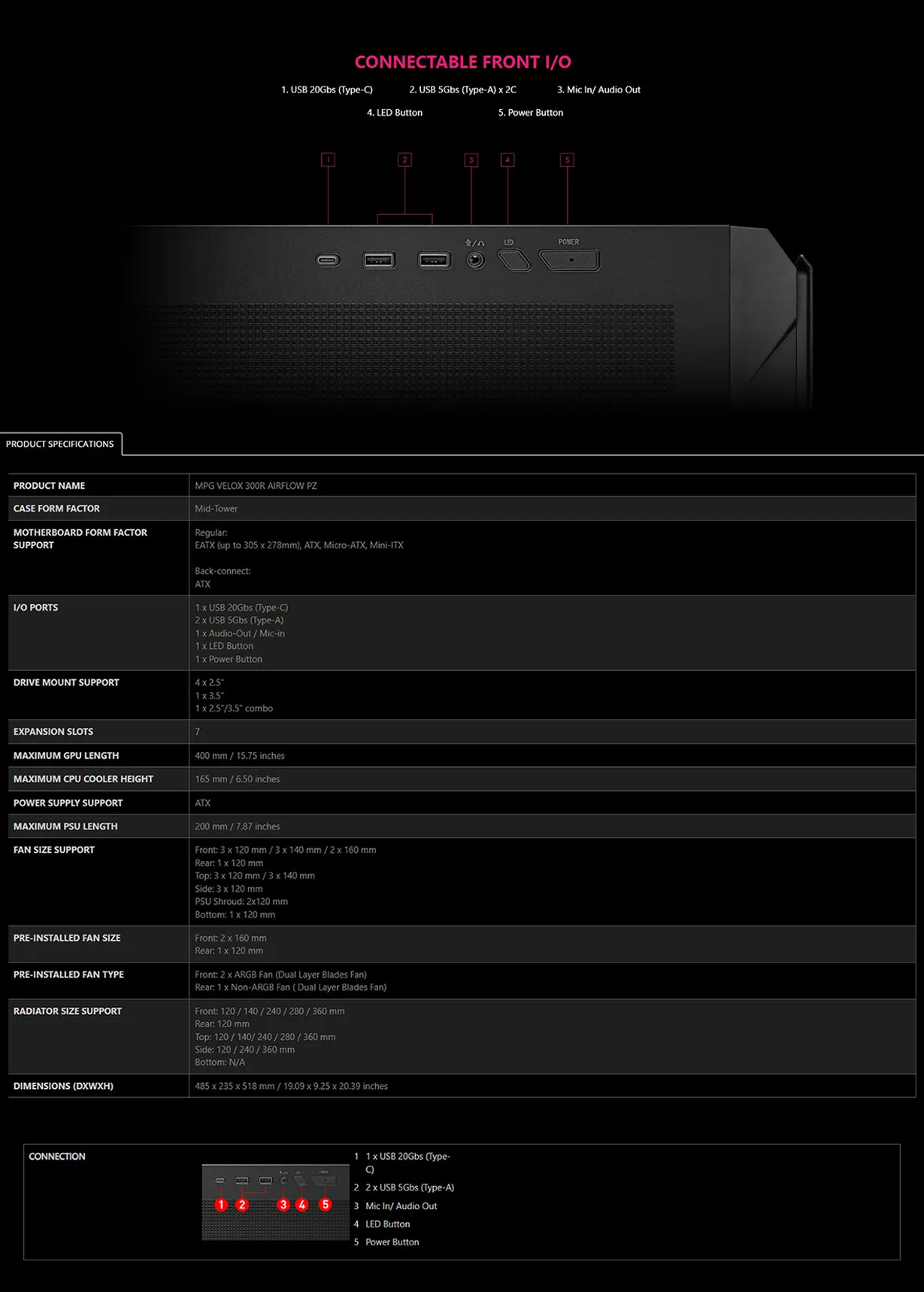The image size is (924, 1292).
Task: Click 'Power Button' in the Connection list
Action: [x=392, y=1242]
